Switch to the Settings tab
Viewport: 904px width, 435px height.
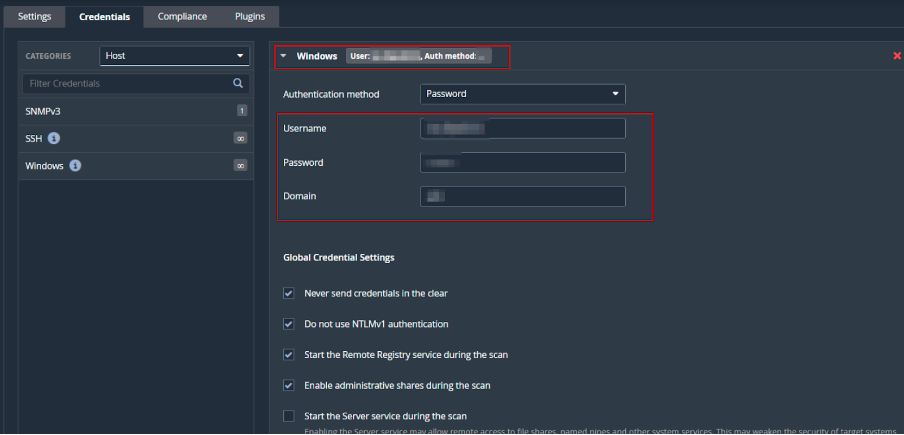[35, 16]
